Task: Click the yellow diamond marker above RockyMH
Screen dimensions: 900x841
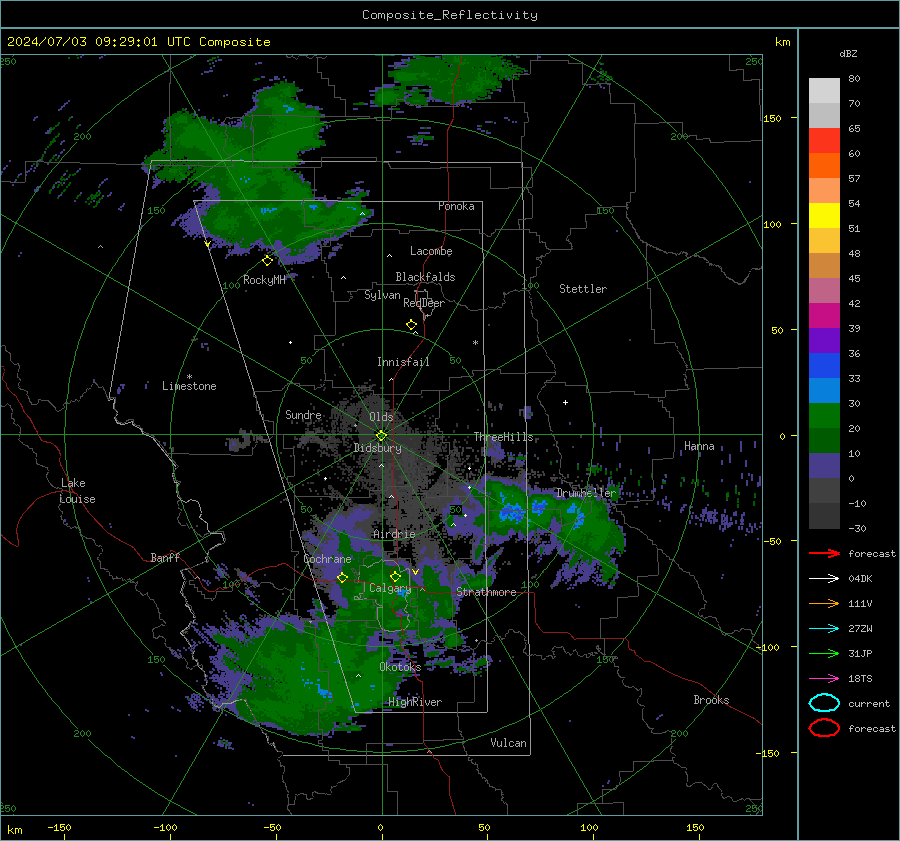Action: (x=267, y=261)
